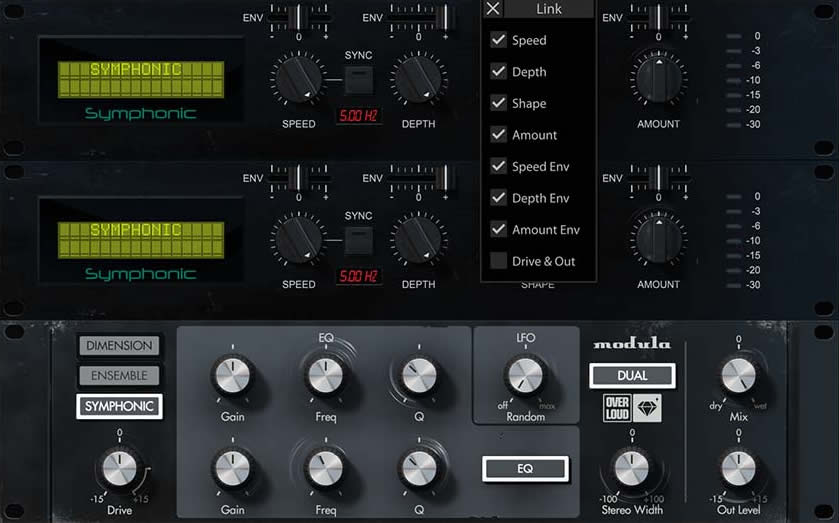The height and width of the screenshot is (523, 839).
Task: Click the Drive knob
Action: [x=119, y=468]
